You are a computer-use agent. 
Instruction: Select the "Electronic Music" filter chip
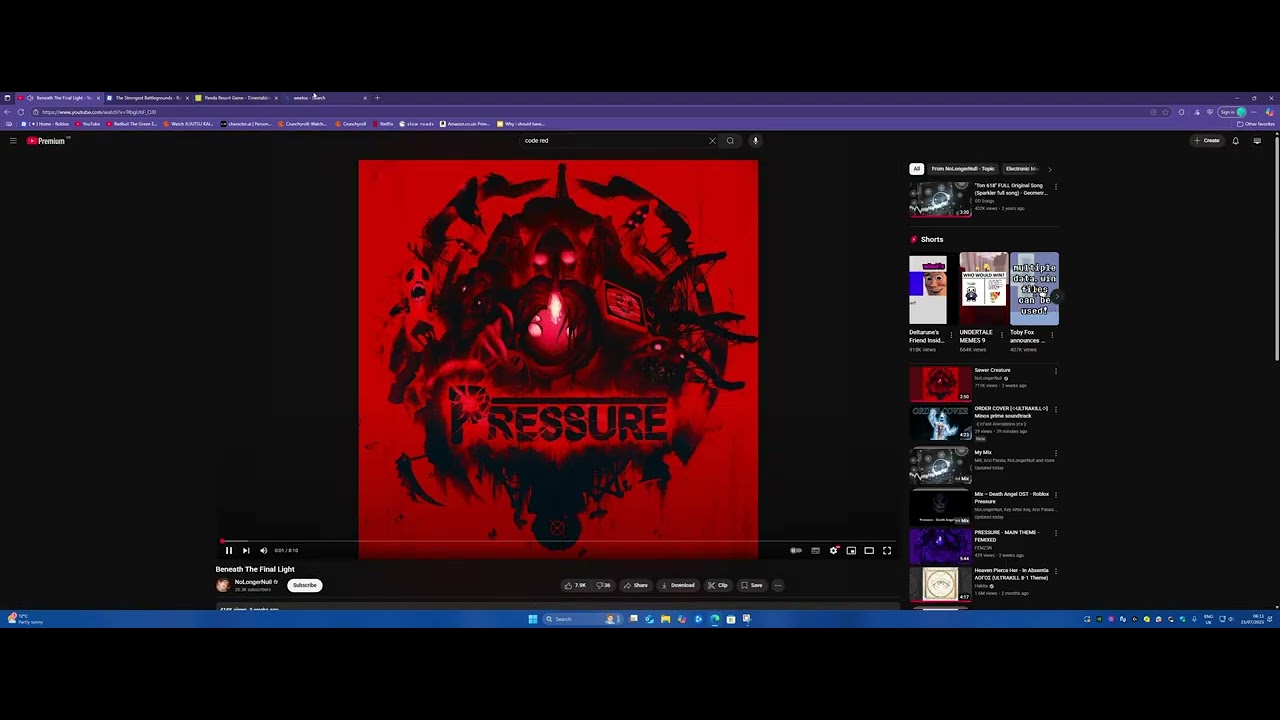tap(1022, 169)
